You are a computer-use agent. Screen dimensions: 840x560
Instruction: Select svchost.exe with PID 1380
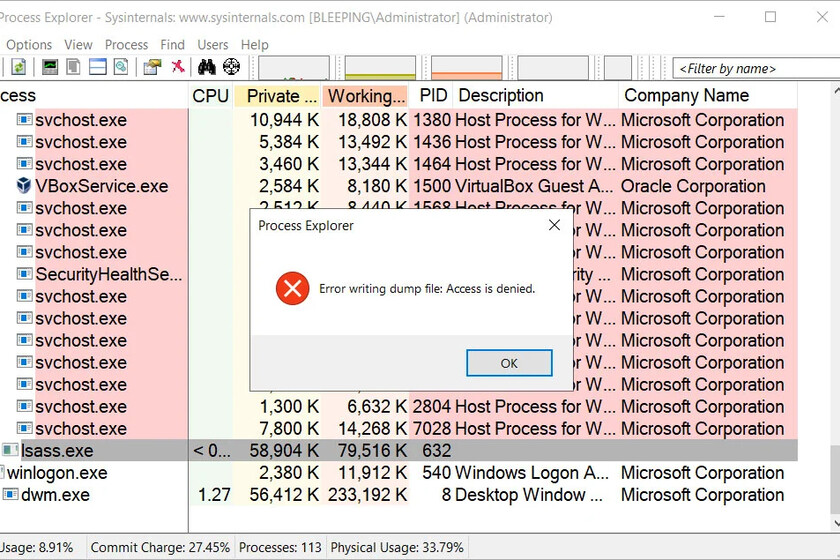[399, 120]
